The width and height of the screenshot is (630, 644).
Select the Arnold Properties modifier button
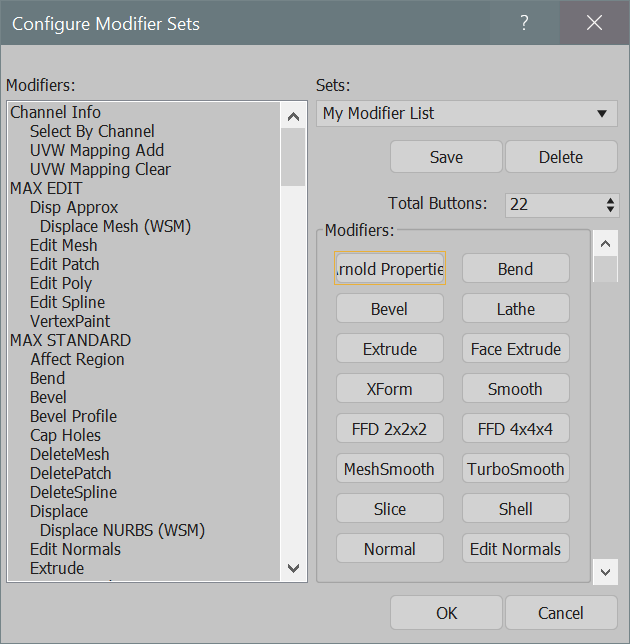[390, 268]
